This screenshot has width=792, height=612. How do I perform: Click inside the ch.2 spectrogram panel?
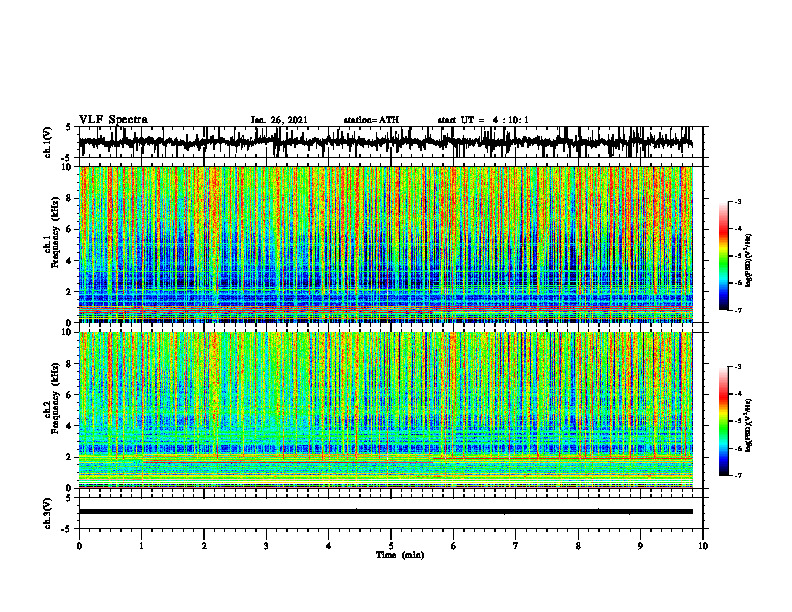(x=386, y=410)
